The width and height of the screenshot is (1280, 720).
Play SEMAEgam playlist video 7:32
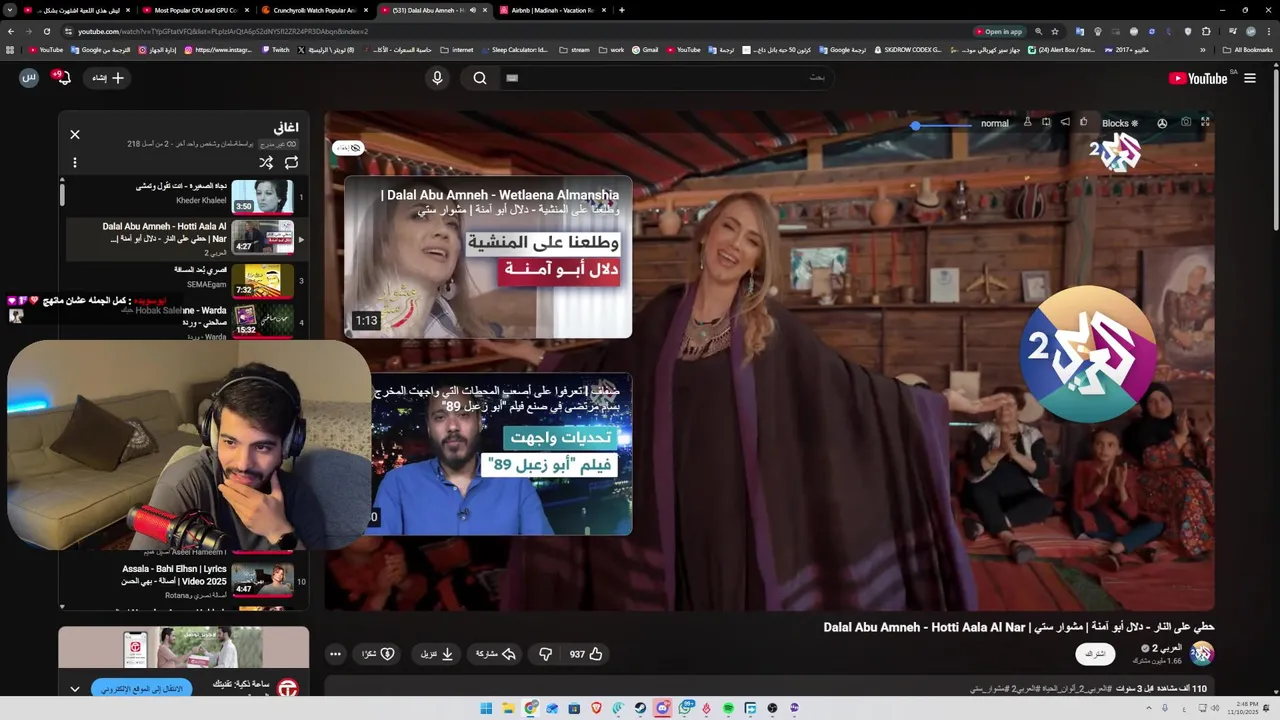pyautogui.click(x=185, y=280)
